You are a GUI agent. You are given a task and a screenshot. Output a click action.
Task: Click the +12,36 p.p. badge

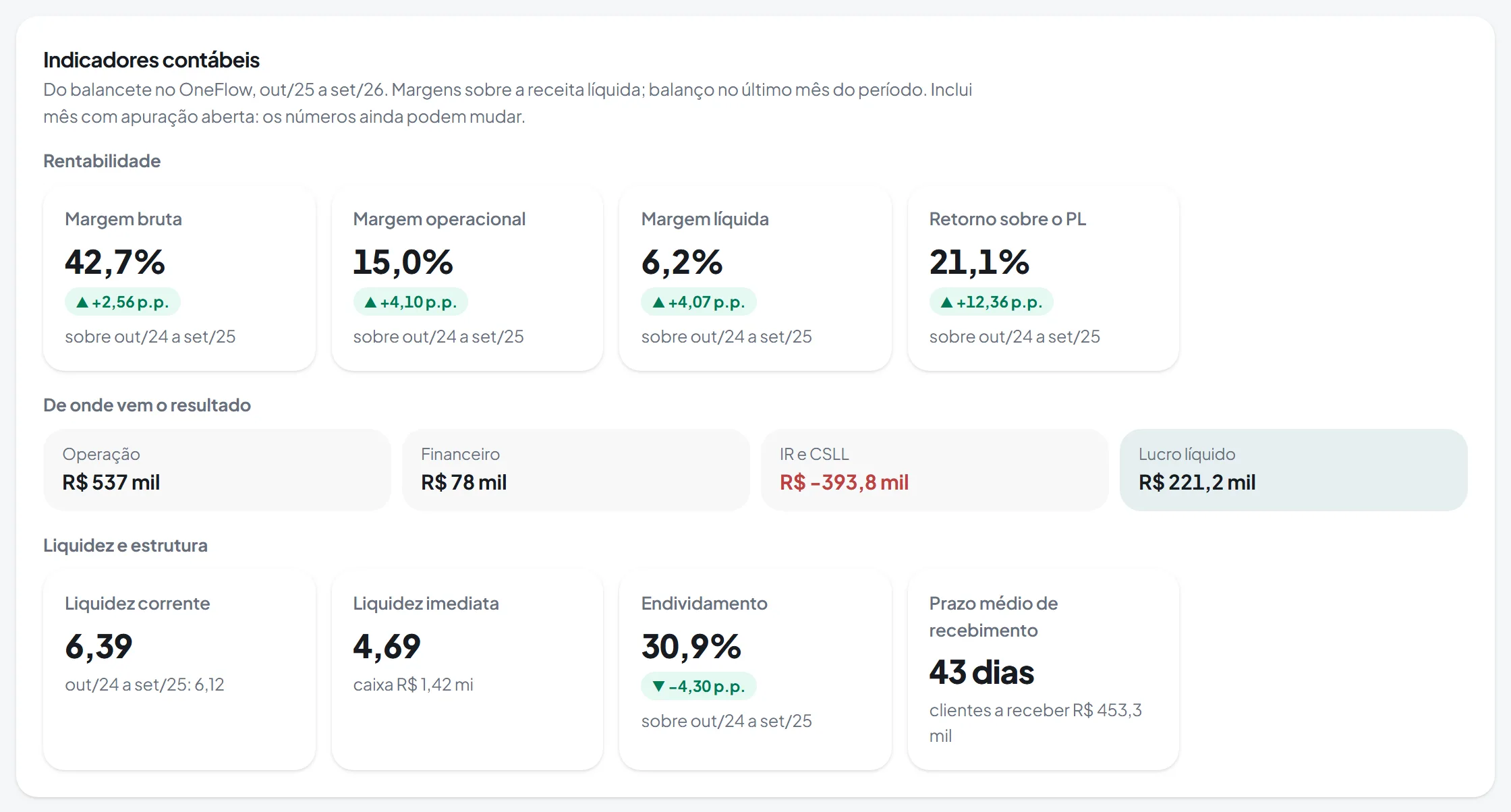[x=991, y=301]
